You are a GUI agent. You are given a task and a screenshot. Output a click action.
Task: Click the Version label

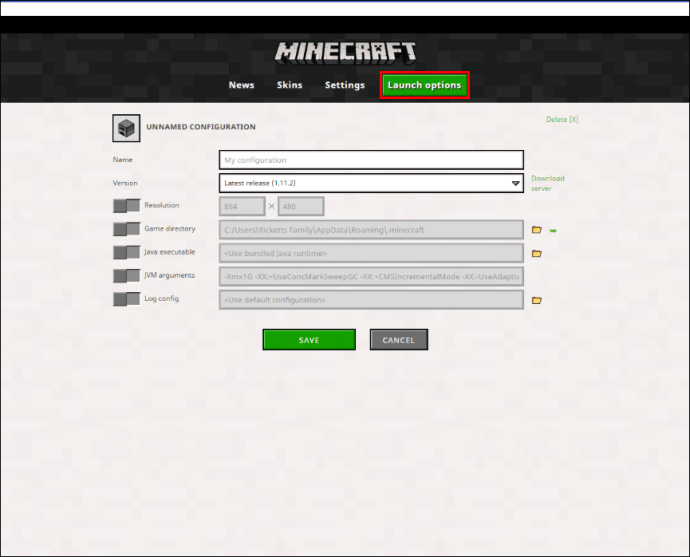pyautogui.click(x=125, y=183)
